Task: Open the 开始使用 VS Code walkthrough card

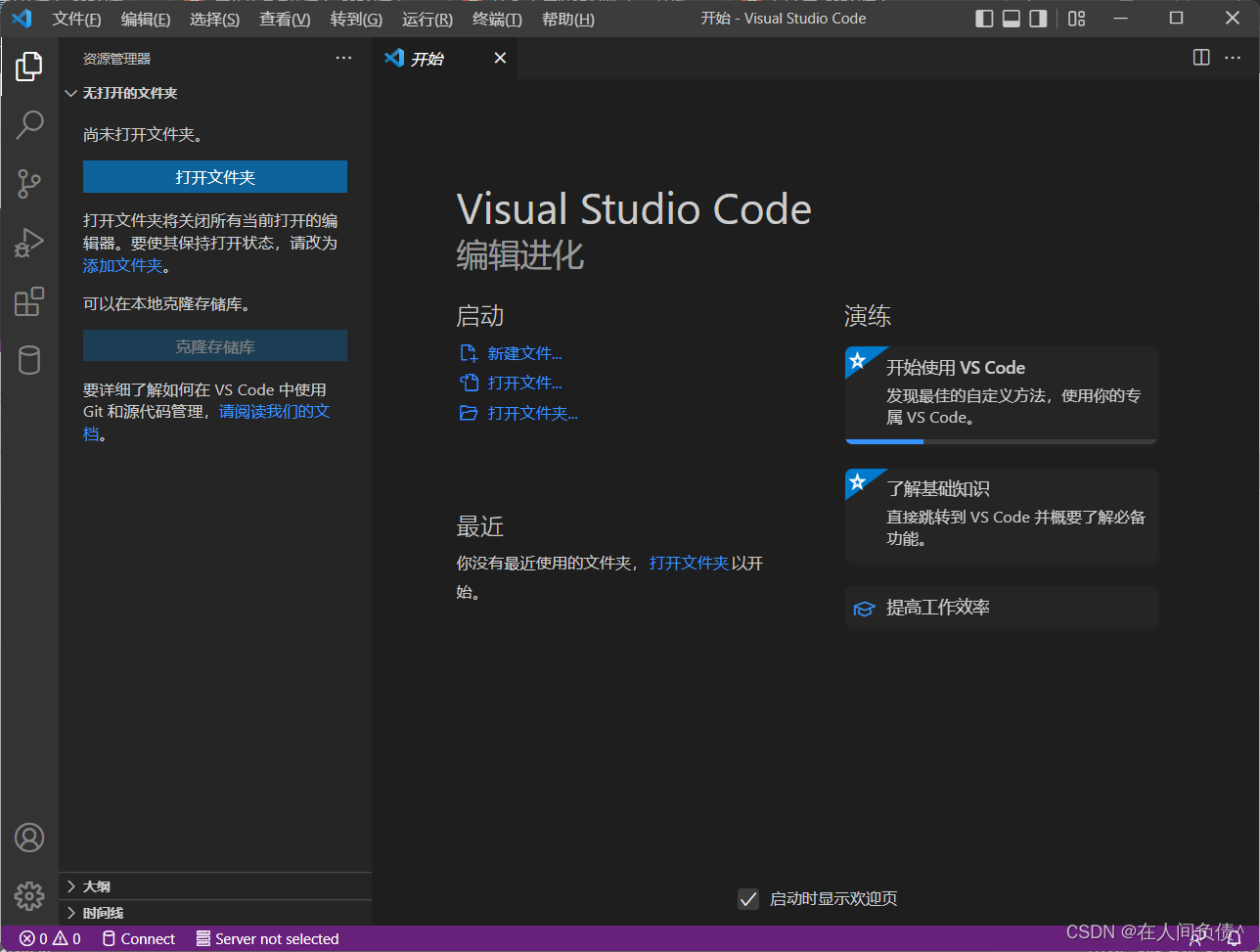Action: (x=1002, y=395)
